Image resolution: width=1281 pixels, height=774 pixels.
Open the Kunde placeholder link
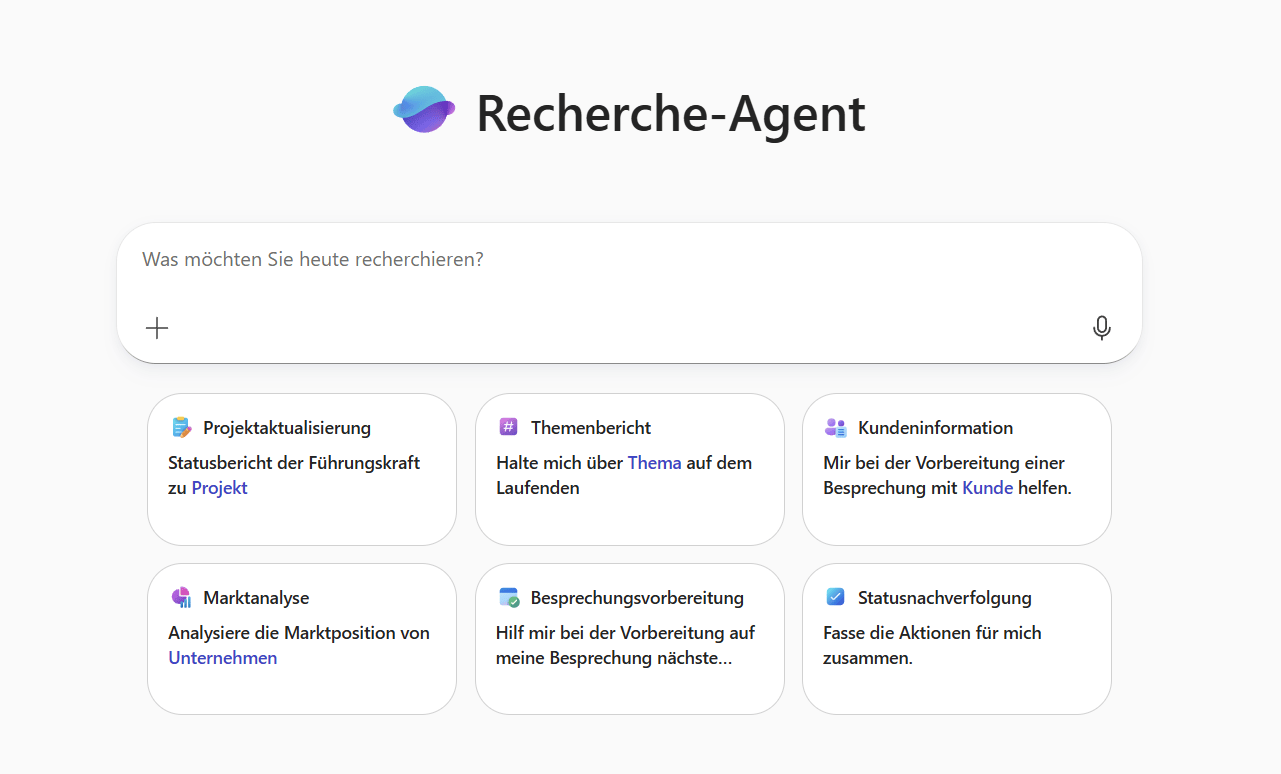tap(987, 487)
